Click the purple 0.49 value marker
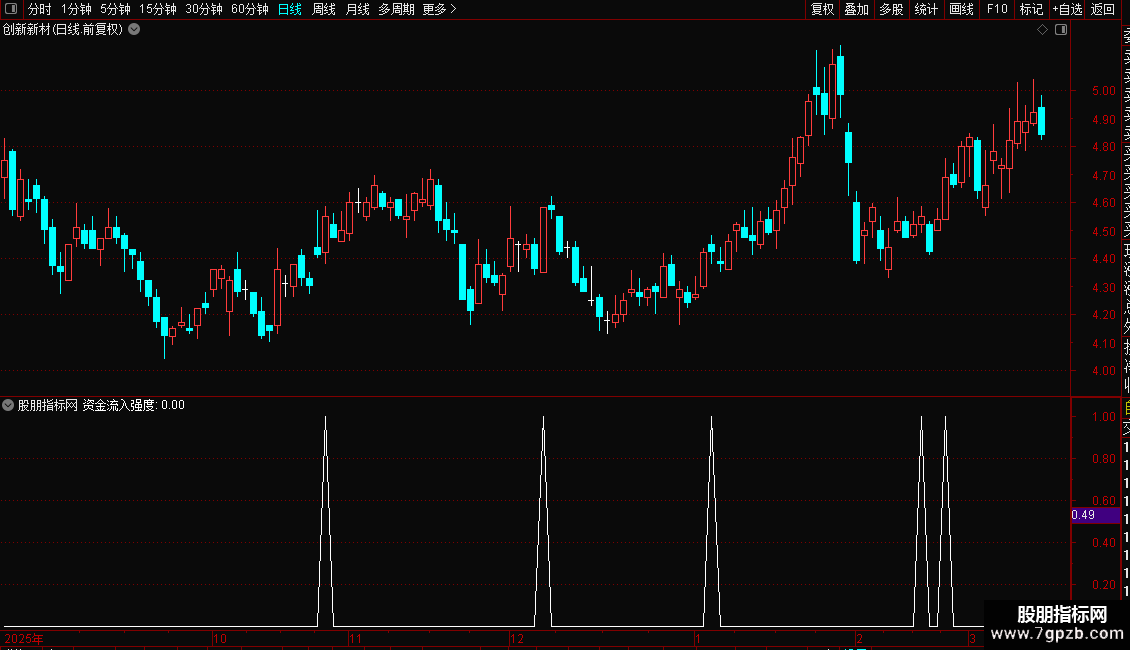1130x650 pixels. 1095,515
